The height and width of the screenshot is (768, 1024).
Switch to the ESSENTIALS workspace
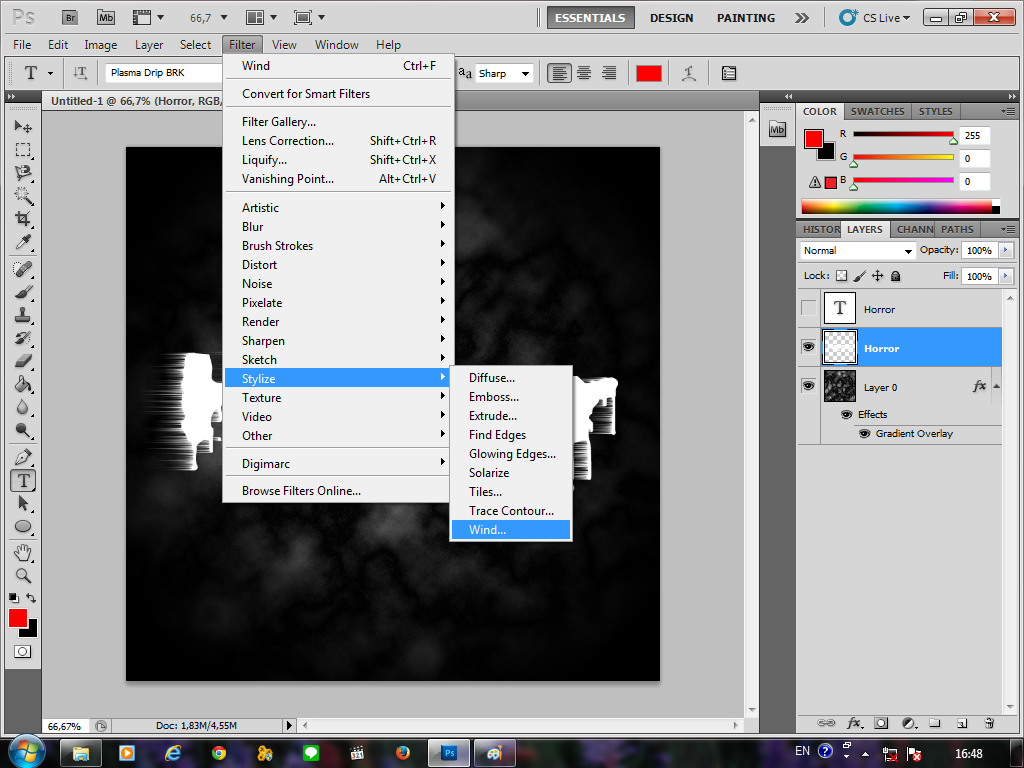(590, 18)
